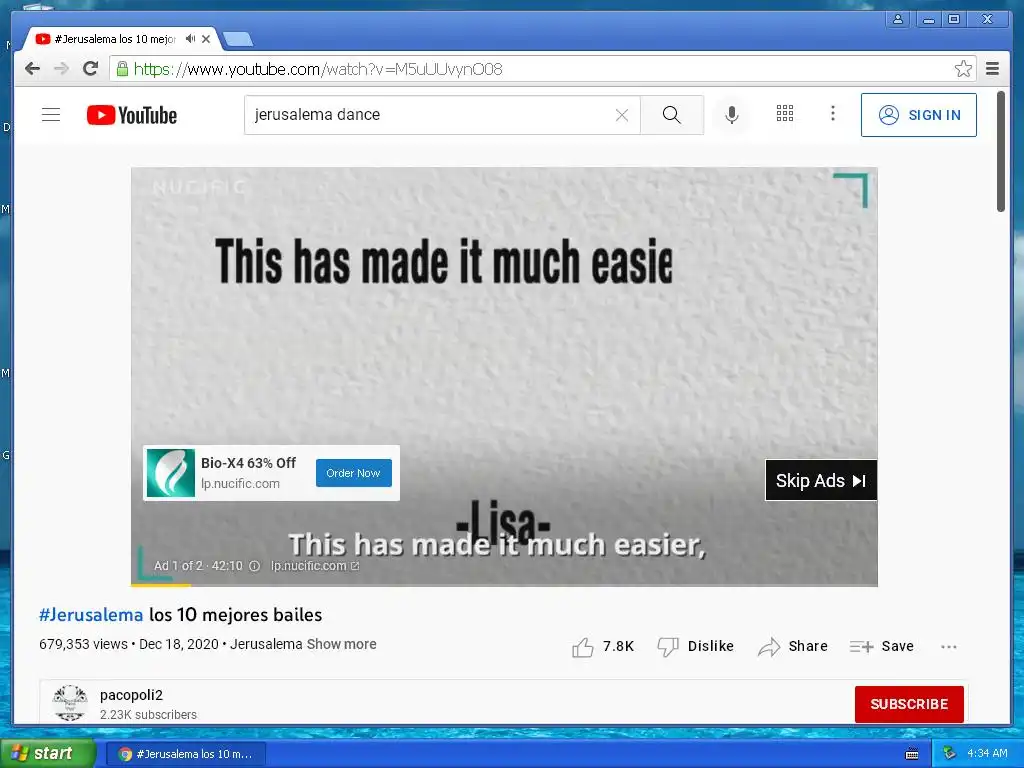Open the YouTube apps grid

point(784,114)
